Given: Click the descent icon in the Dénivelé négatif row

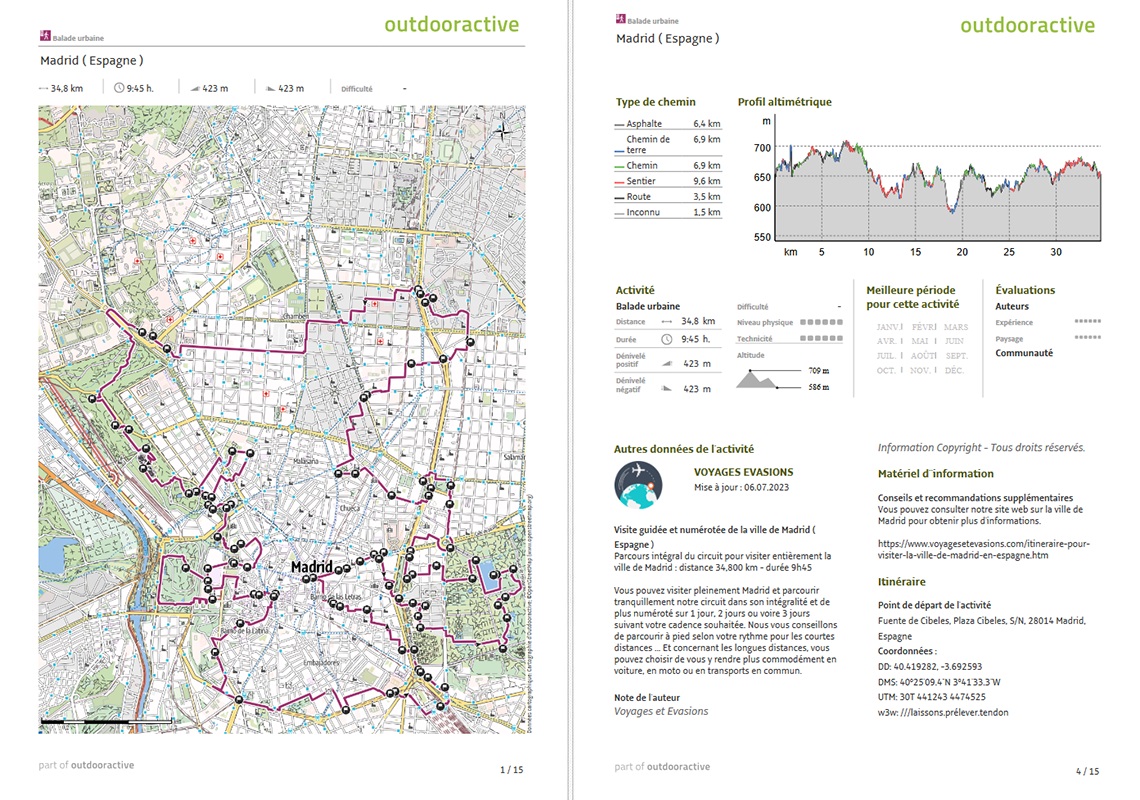Looking at the screenshot, I should (667, 389).
